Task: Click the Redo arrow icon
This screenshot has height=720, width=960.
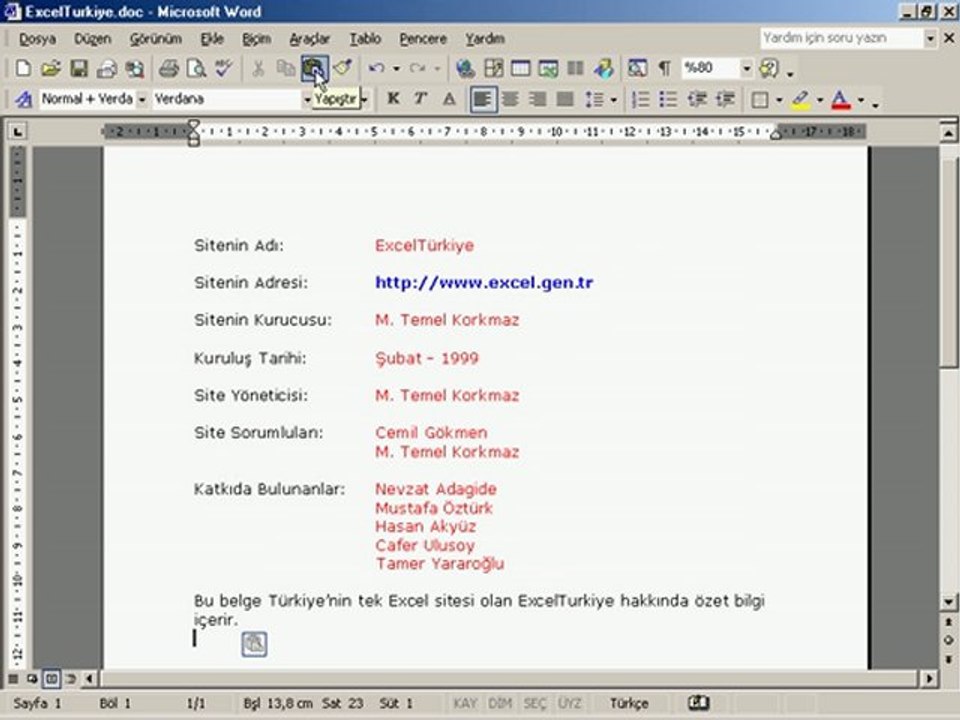Action: coord(418,68)
